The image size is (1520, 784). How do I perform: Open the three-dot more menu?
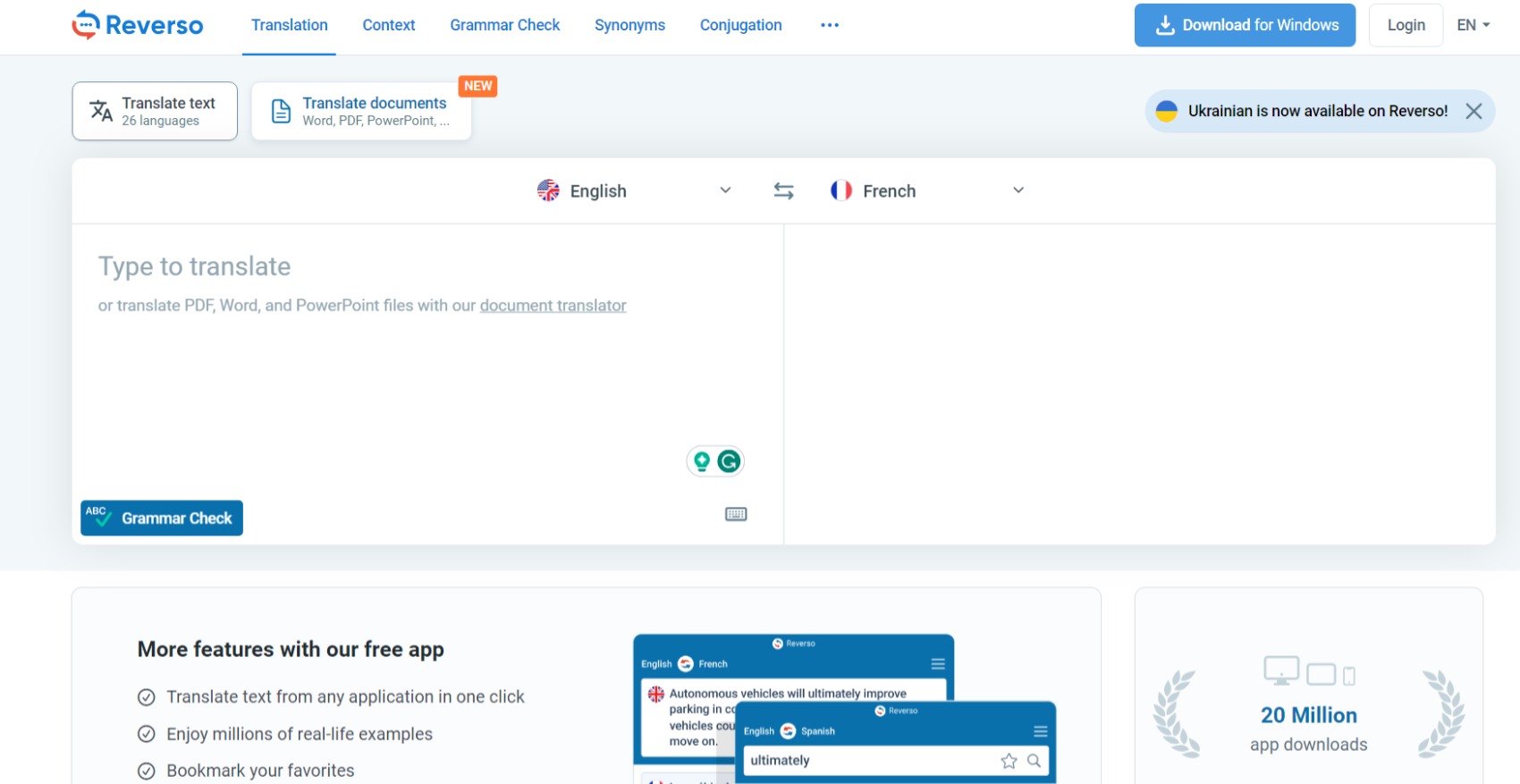[x=830, y=25]
